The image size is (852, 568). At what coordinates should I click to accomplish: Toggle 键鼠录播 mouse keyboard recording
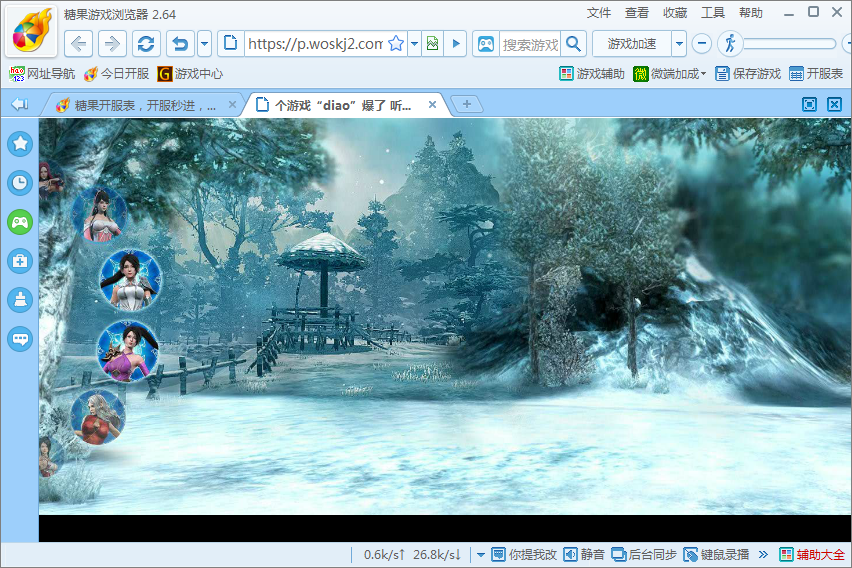(x=716, y=554)
